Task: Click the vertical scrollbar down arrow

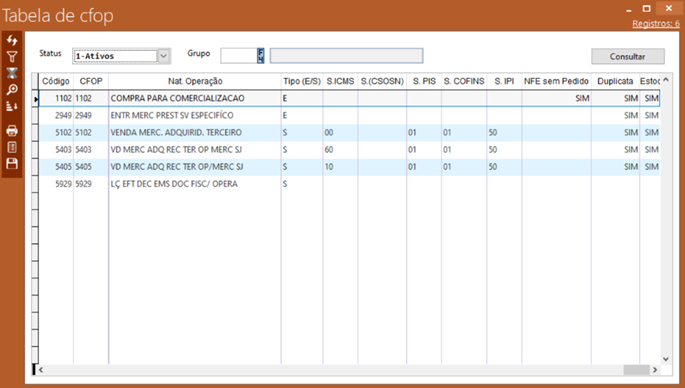Action: click(x=665, y=359)
